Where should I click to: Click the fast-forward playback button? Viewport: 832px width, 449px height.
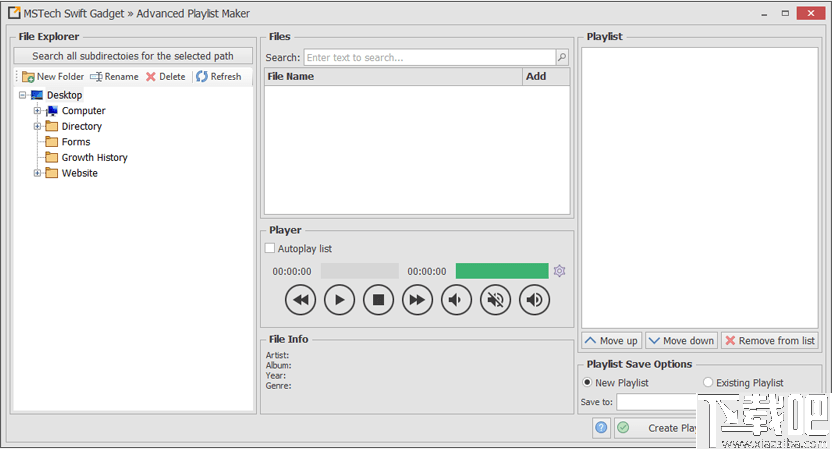417,300
